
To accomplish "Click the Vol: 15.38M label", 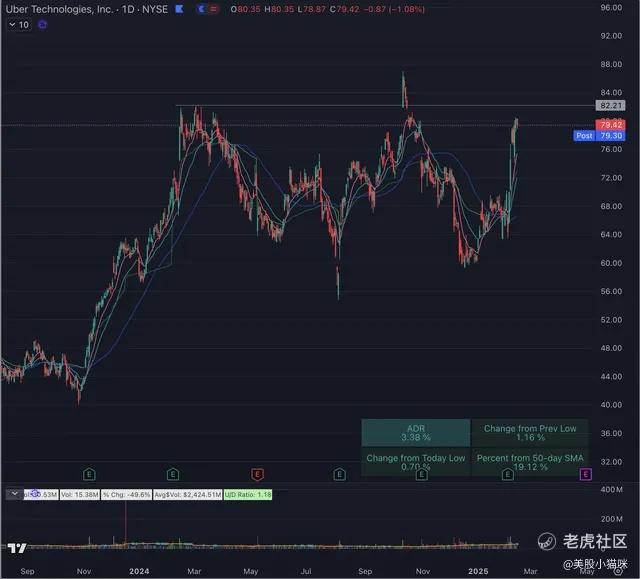I will [x=80, y=495].
